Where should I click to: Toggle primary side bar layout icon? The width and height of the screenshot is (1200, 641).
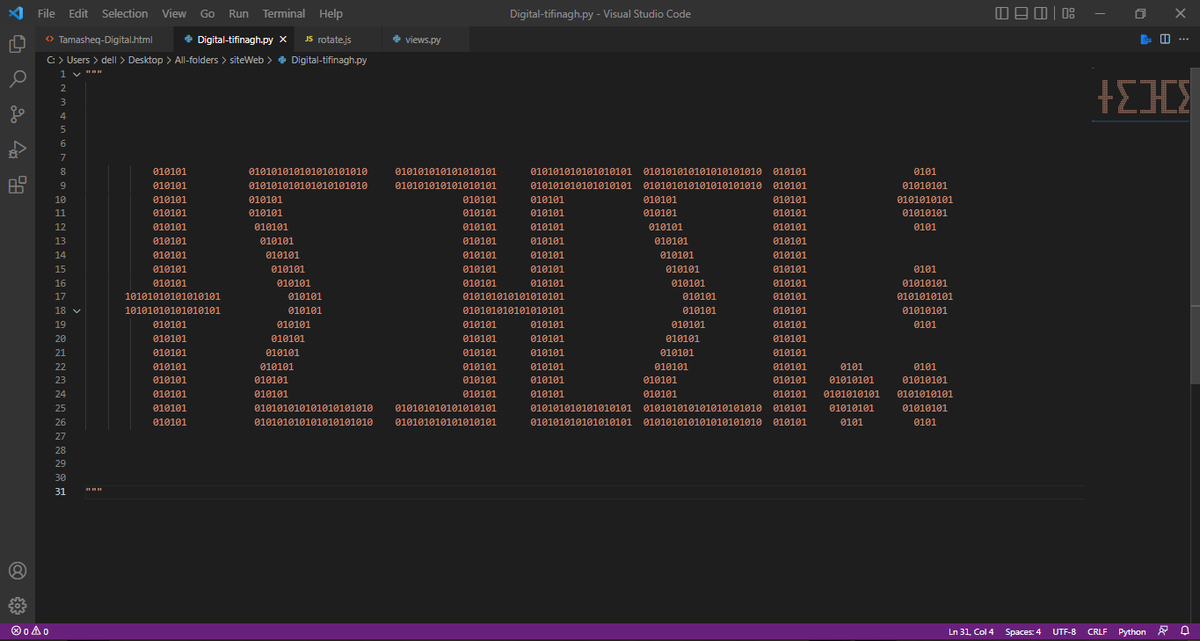[x=1003, y=14]
